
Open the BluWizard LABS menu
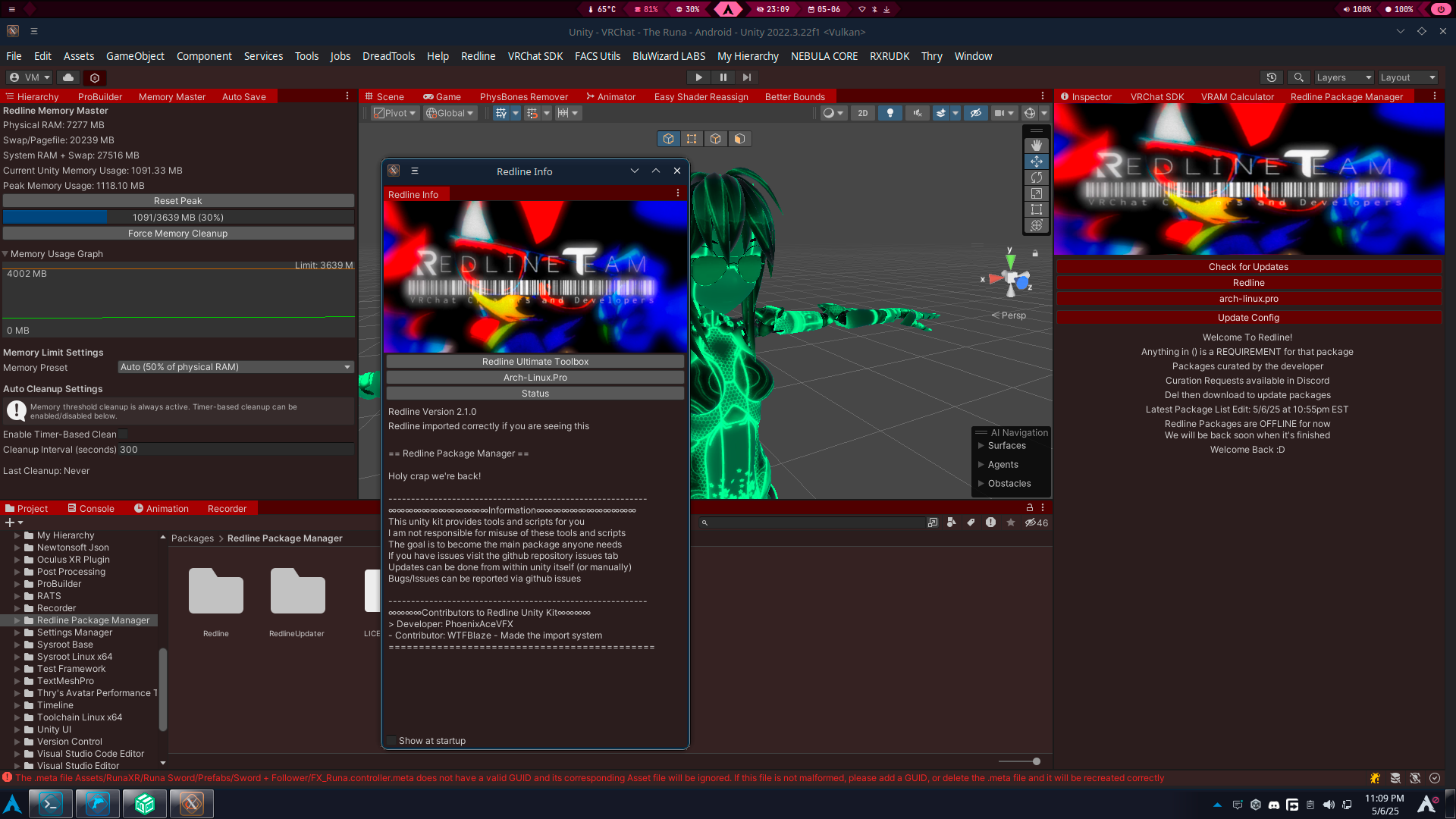tap(668, 56)
